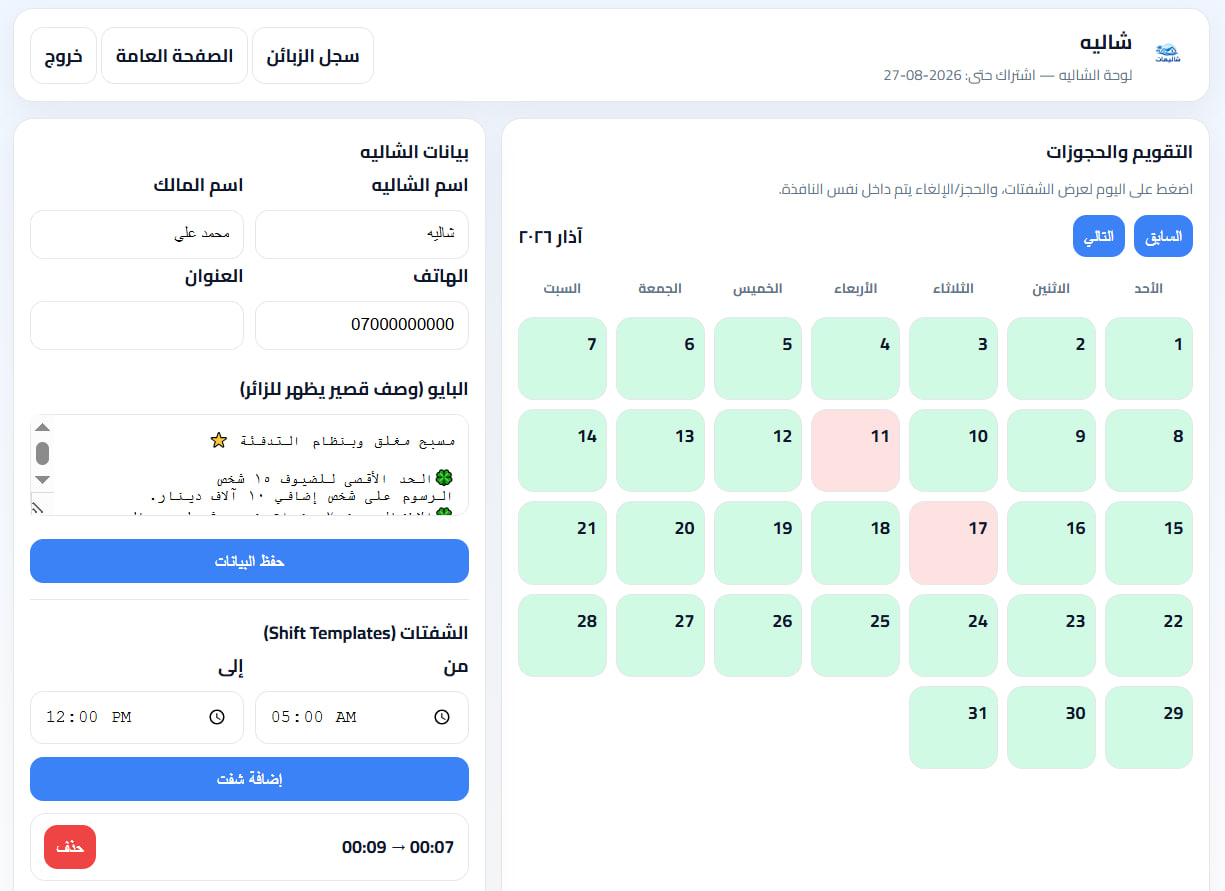Image resolution: width=1225 pixels, height=891 pixels.
Task: Open سجل الزبائن customer log
Action: pos(313,55)
